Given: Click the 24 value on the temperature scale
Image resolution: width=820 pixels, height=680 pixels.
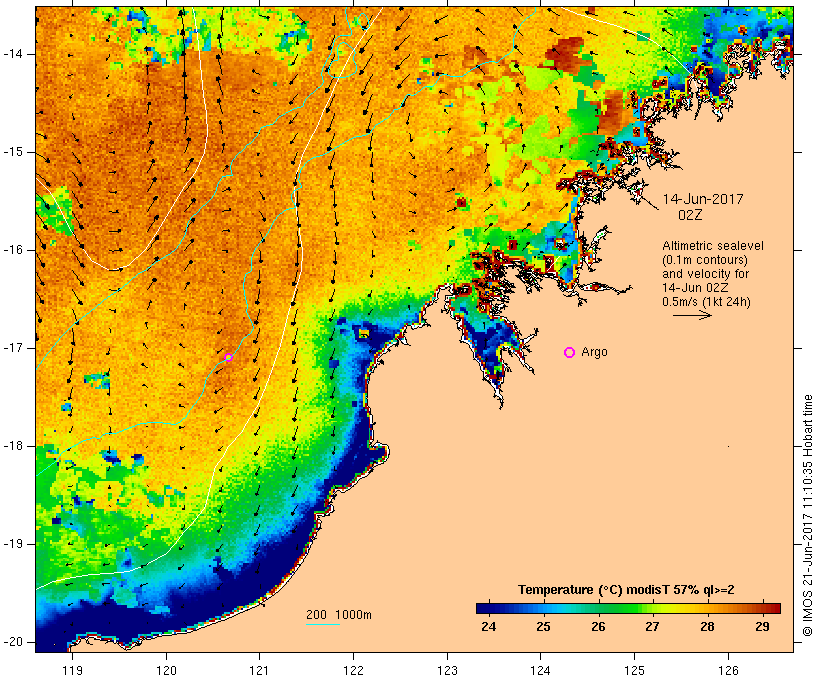Looking at the screenshot, I should (488, 627).
